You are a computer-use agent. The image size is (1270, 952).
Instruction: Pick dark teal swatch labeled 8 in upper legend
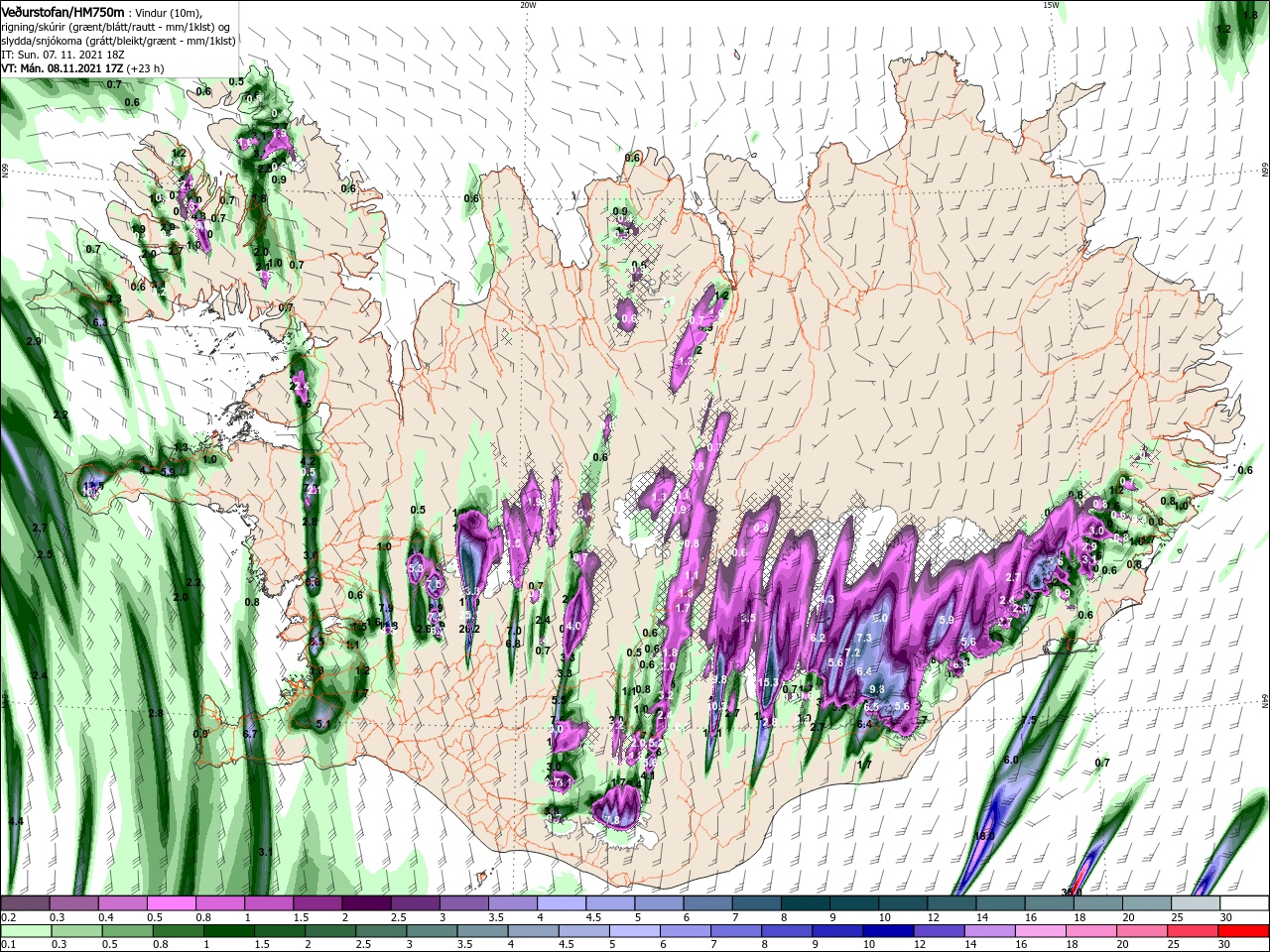click(x=806, y=904)
